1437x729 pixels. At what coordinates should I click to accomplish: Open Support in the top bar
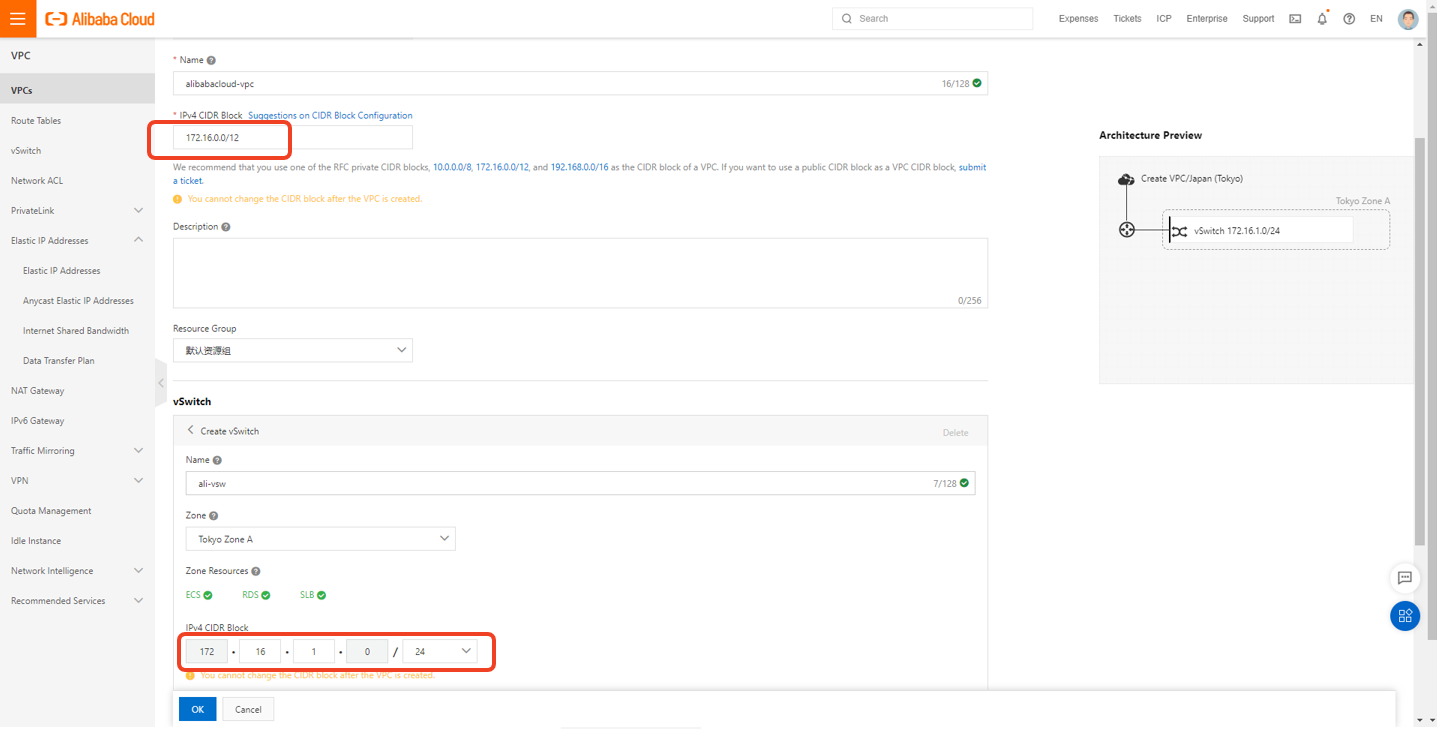pos(1258,18)
